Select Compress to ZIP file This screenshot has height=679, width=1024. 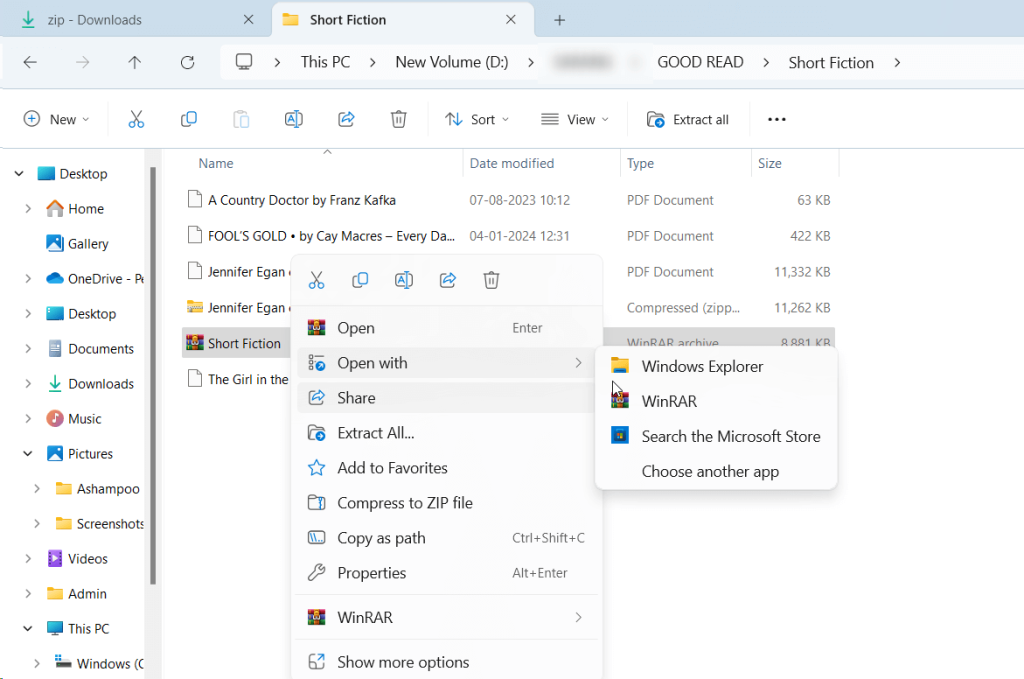pyautogui.click(x=404, y=503)
